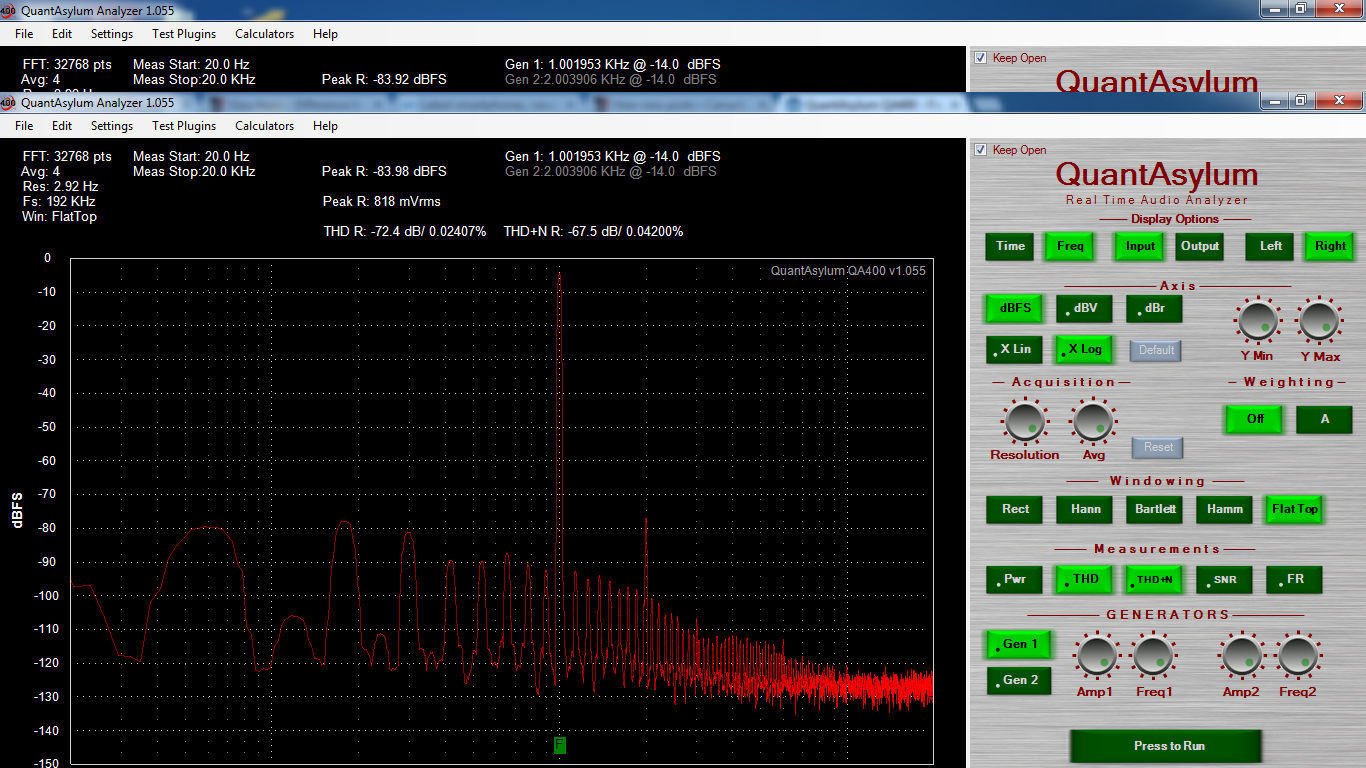Select the Rect window function
Image resolution: width=1366 pixels, height=768 pixels.
1014,509
